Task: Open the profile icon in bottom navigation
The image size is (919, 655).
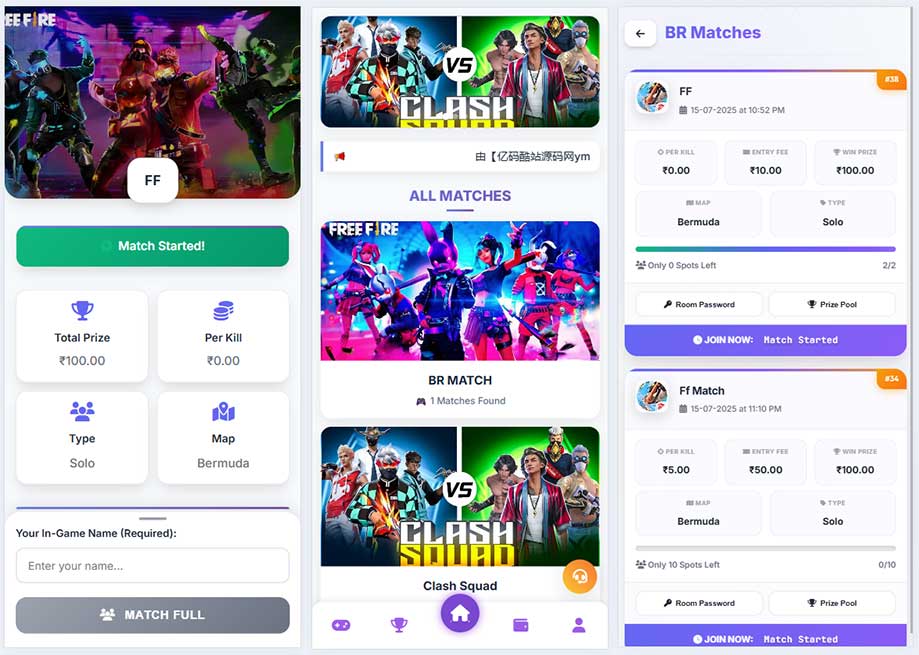Action: tap(579, 625)
